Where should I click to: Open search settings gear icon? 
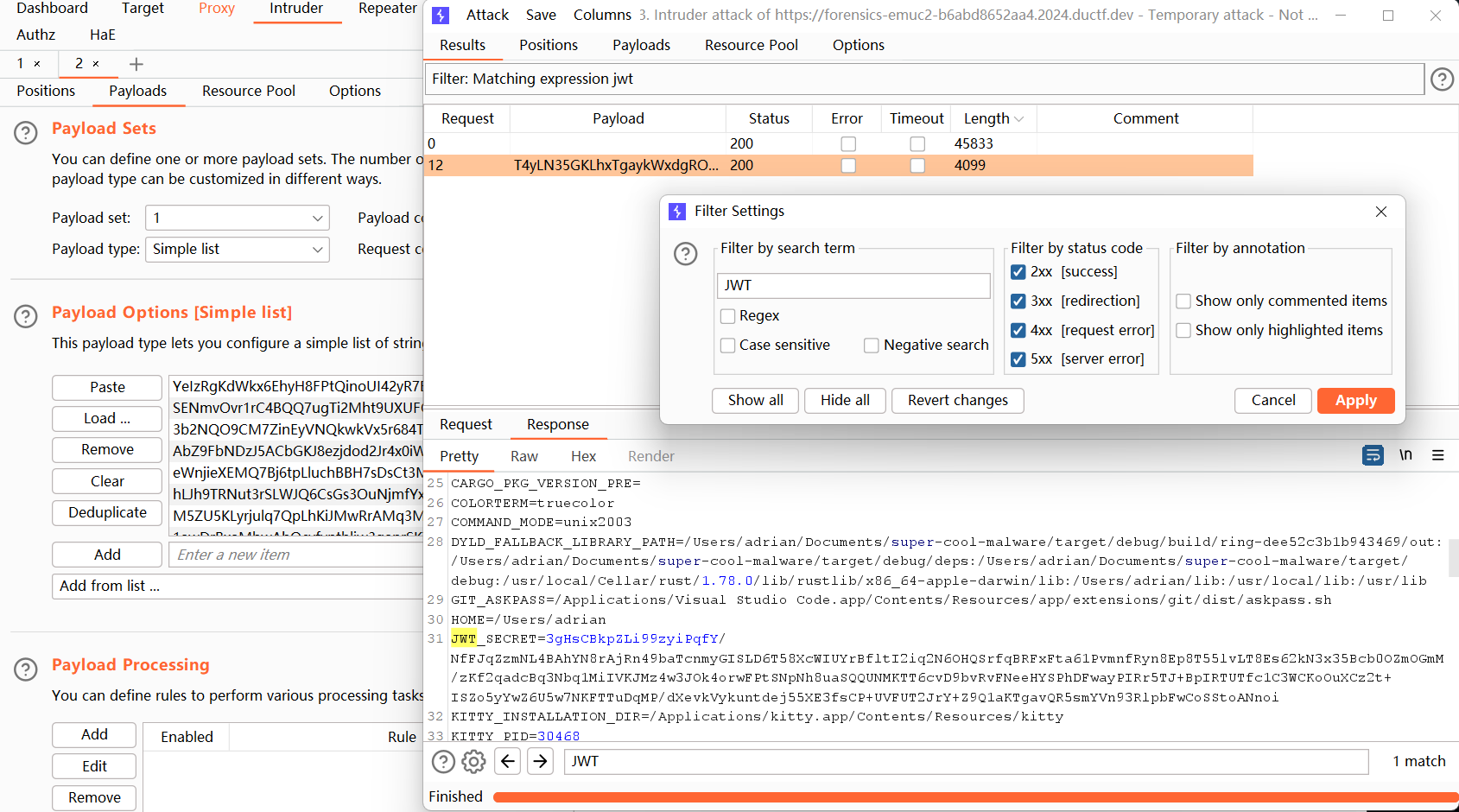(x=473, y=761)
